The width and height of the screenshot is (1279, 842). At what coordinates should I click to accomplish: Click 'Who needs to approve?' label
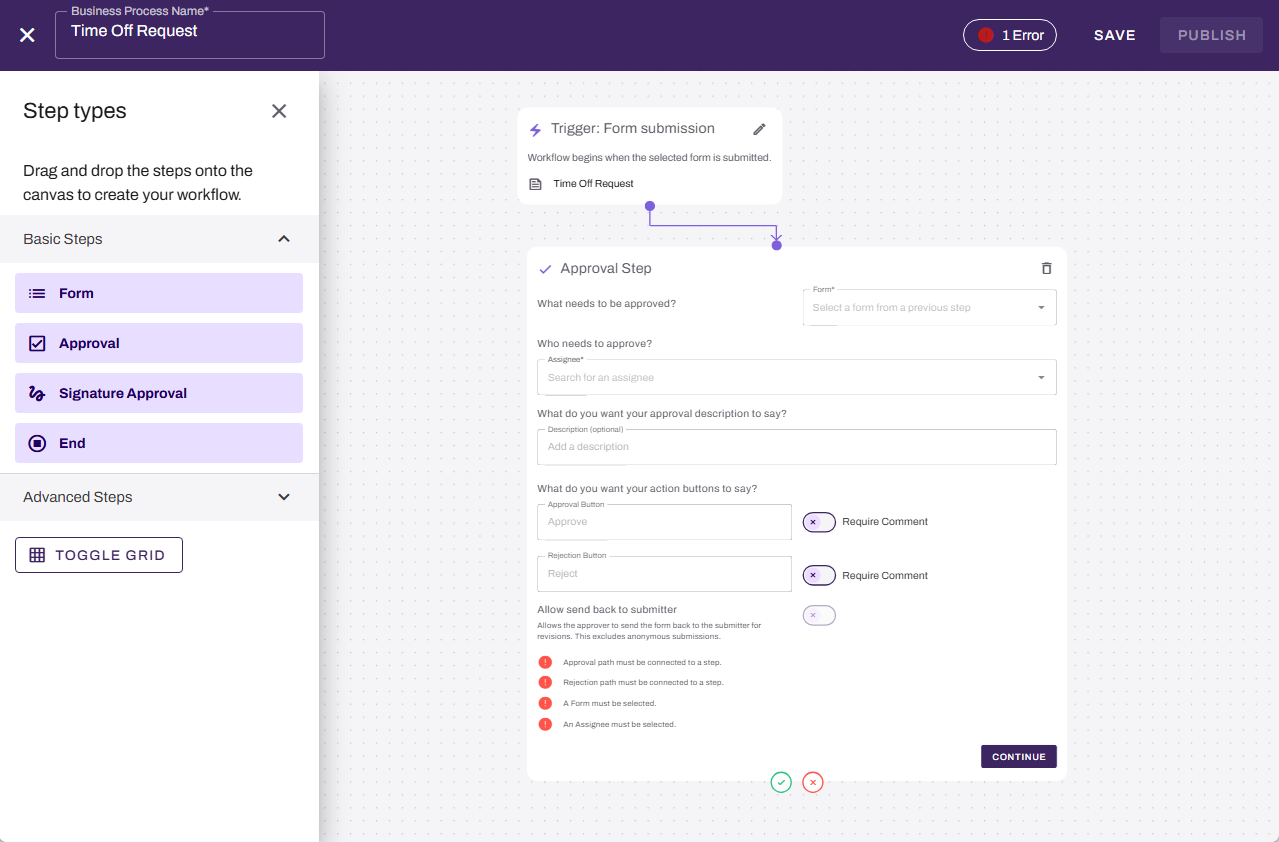pyautogui.click(x=594, y=344)
